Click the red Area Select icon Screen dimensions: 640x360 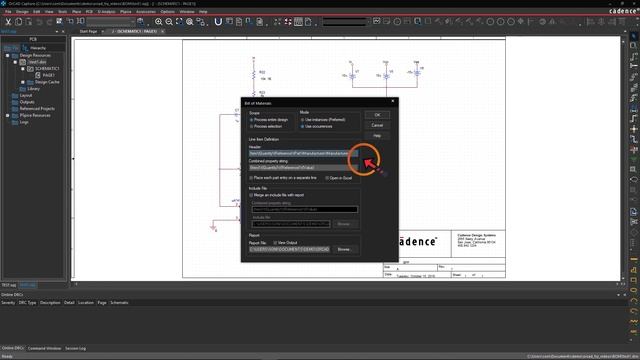tap(288, 22)
